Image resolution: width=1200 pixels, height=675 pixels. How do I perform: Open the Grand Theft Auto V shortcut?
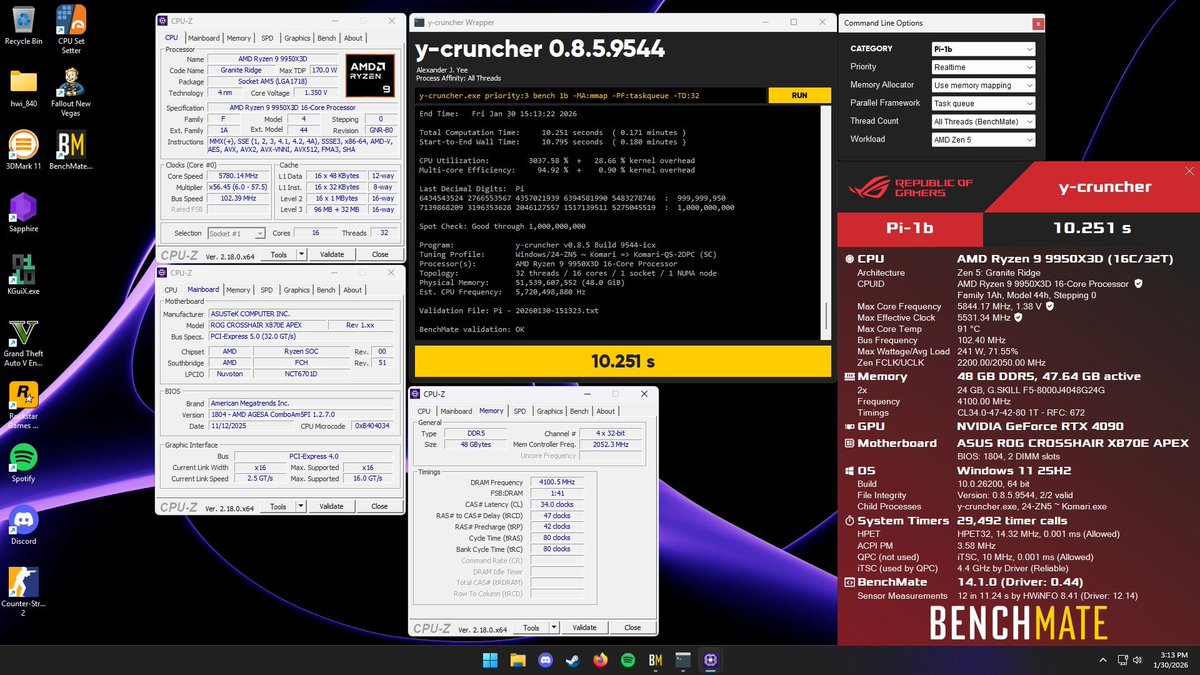coord(23,342)
